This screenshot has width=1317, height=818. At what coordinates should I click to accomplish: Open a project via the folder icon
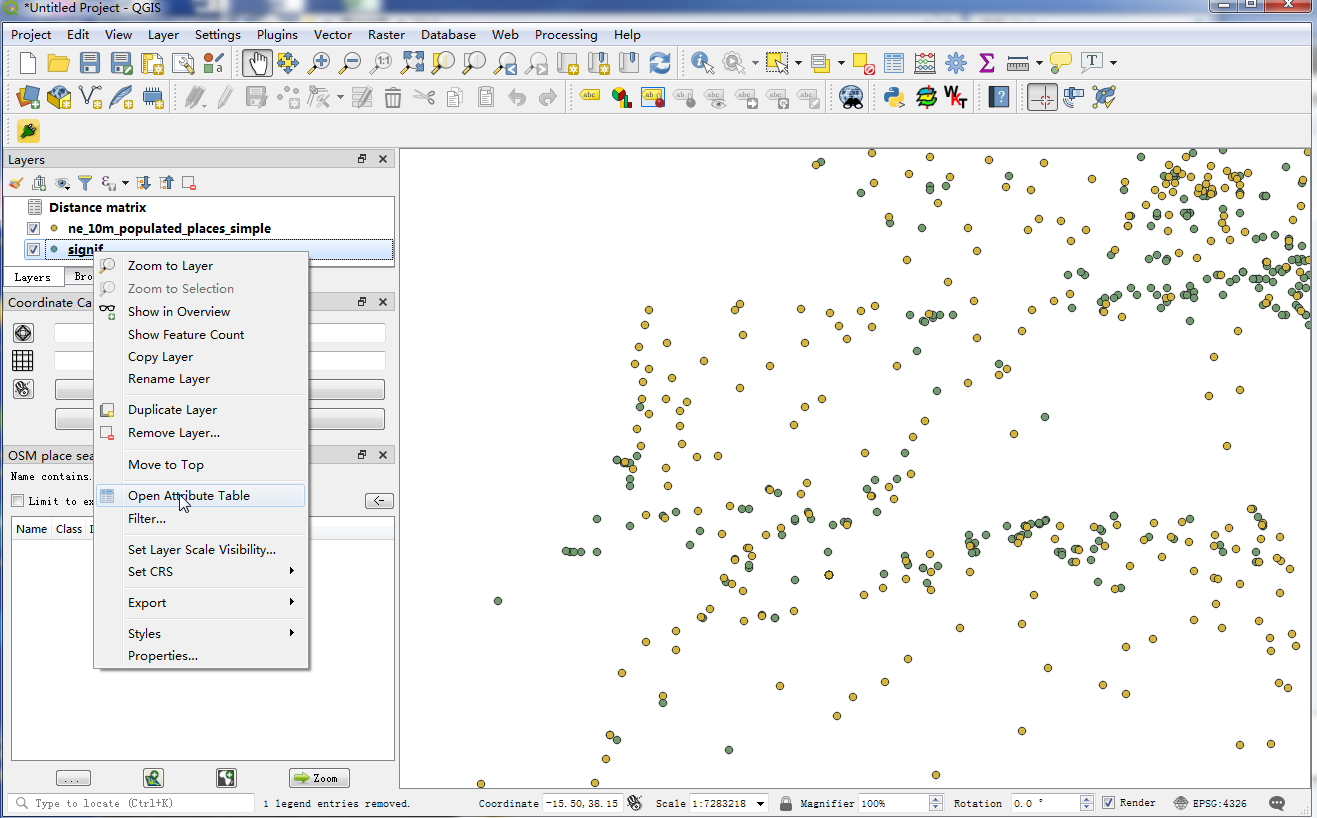[x=58, y=63]
